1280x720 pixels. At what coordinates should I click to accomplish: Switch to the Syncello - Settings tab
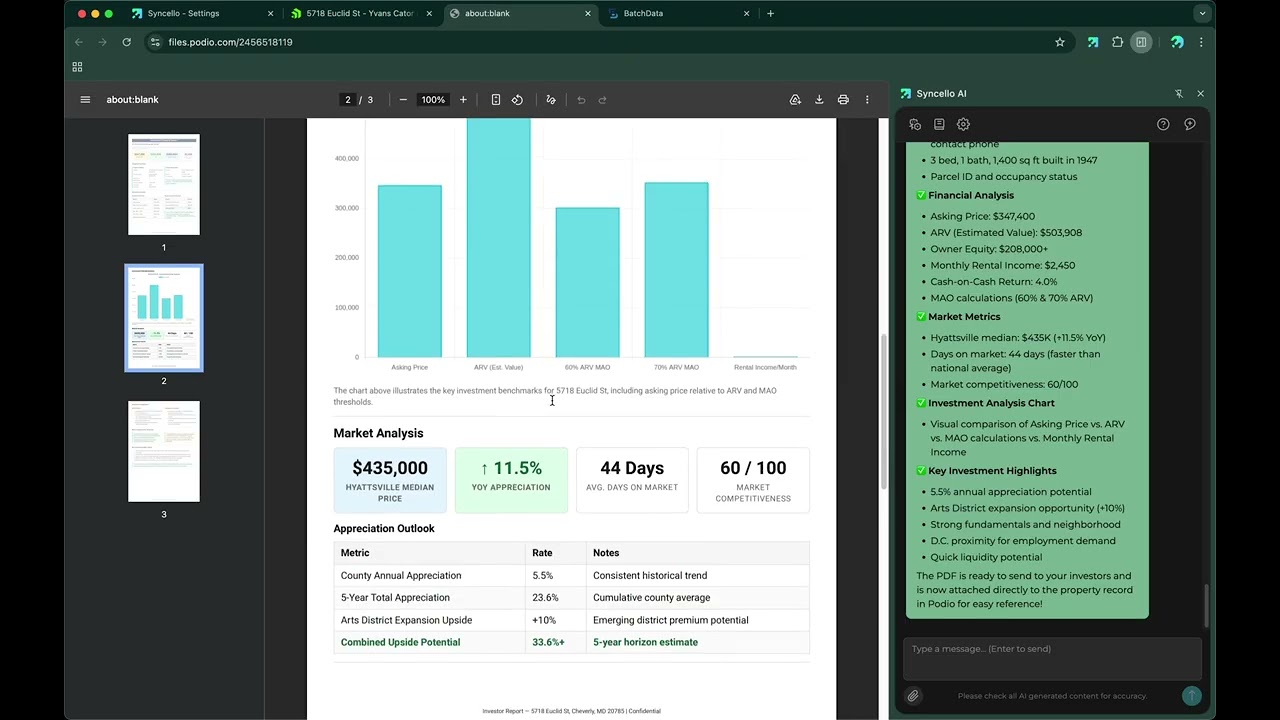pyautogui.click(x=183, y=14)
